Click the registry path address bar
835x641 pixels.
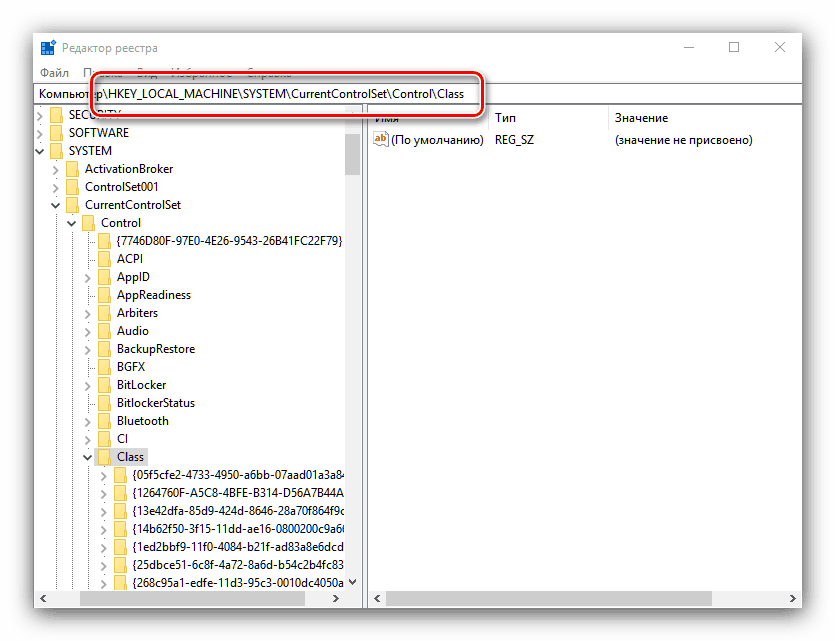(x=418, y=94)
